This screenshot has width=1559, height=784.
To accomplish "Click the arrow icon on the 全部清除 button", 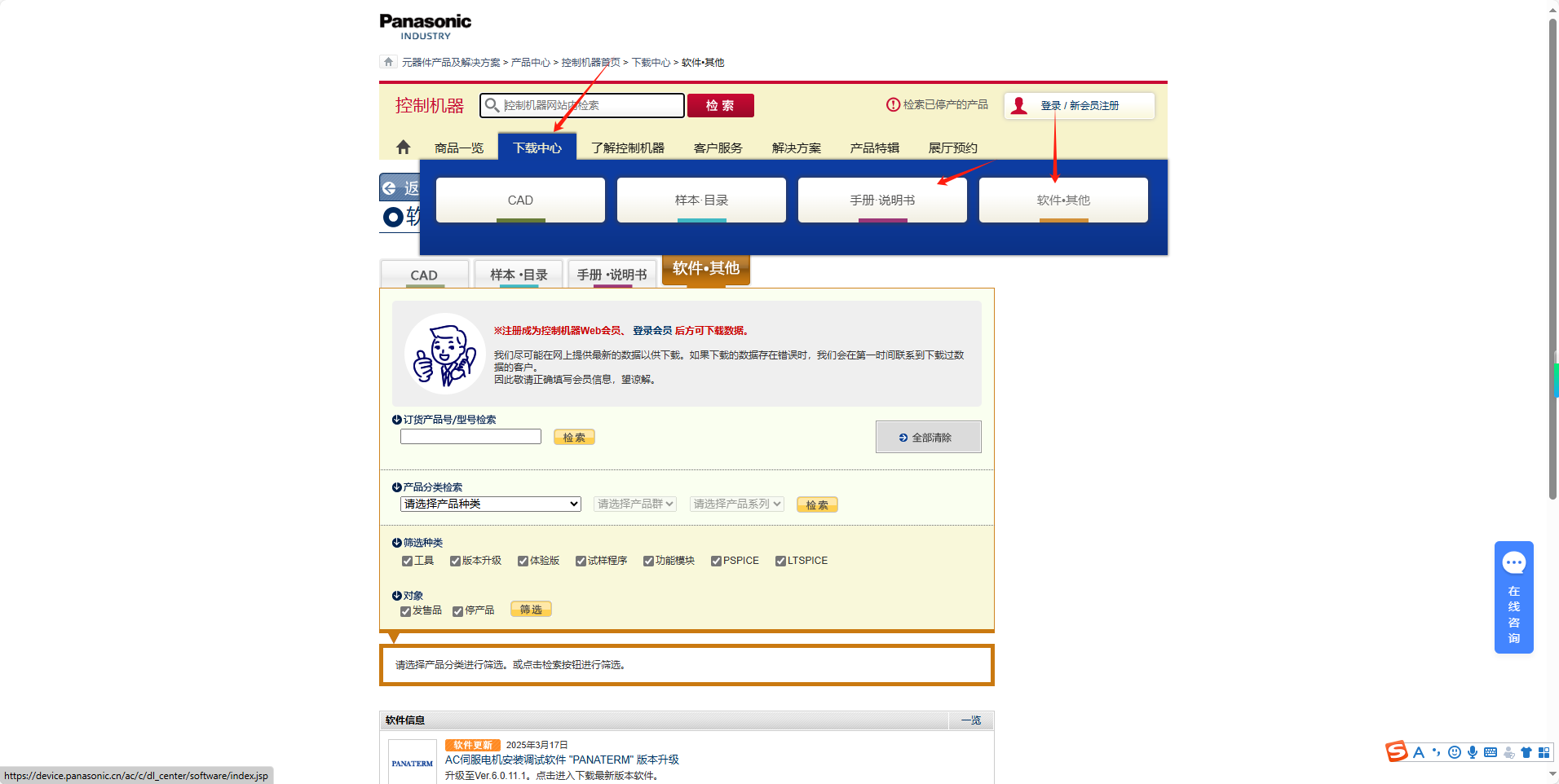I will pos(903,438).
